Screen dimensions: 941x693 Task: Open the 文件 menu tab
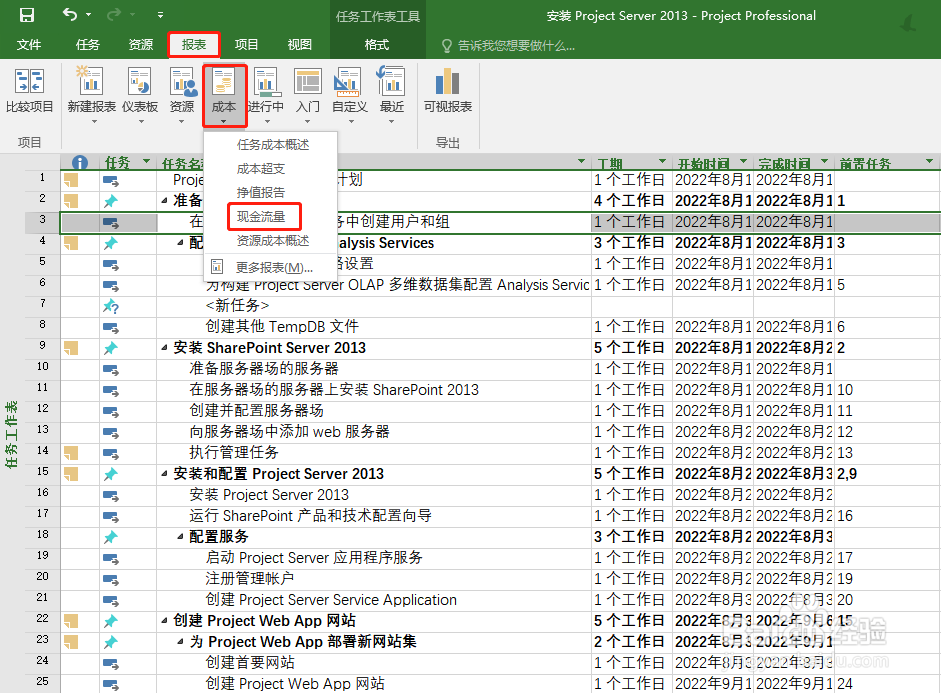[x=29, y=44]
